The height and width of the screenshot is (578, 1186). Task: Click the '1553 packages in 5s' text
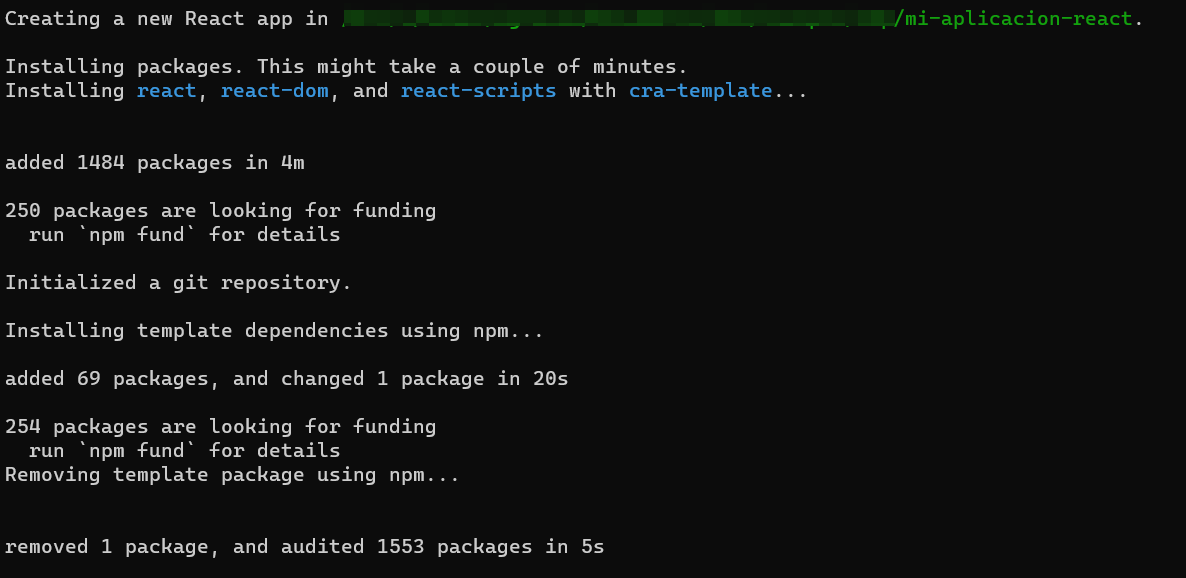point(485,547)
